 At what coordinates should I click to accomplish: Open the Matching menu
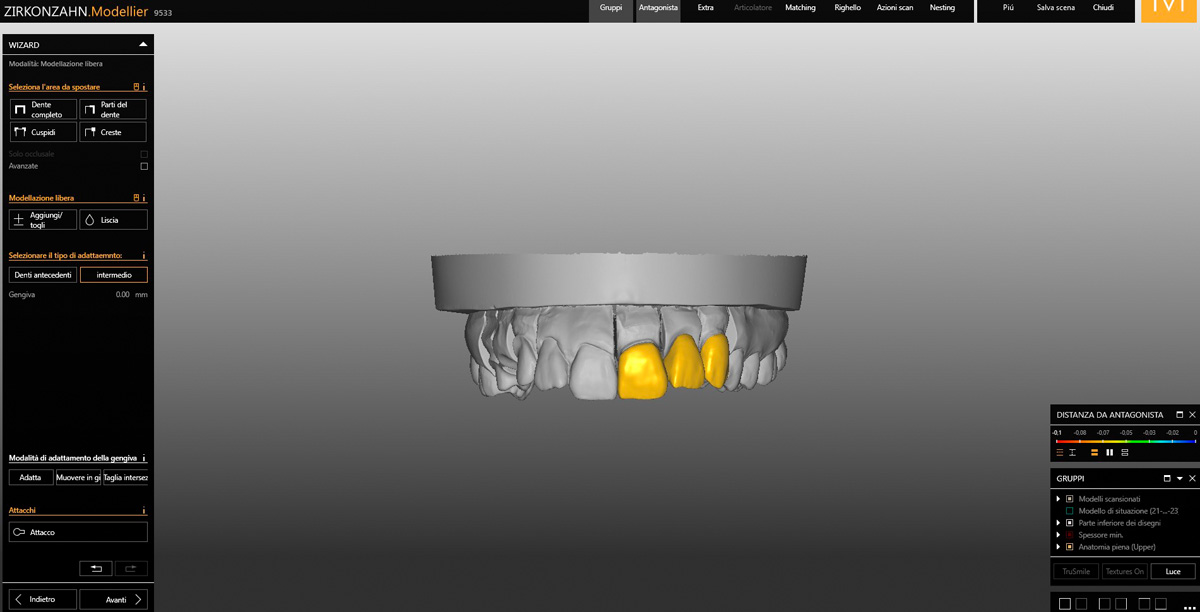[800, 8]
